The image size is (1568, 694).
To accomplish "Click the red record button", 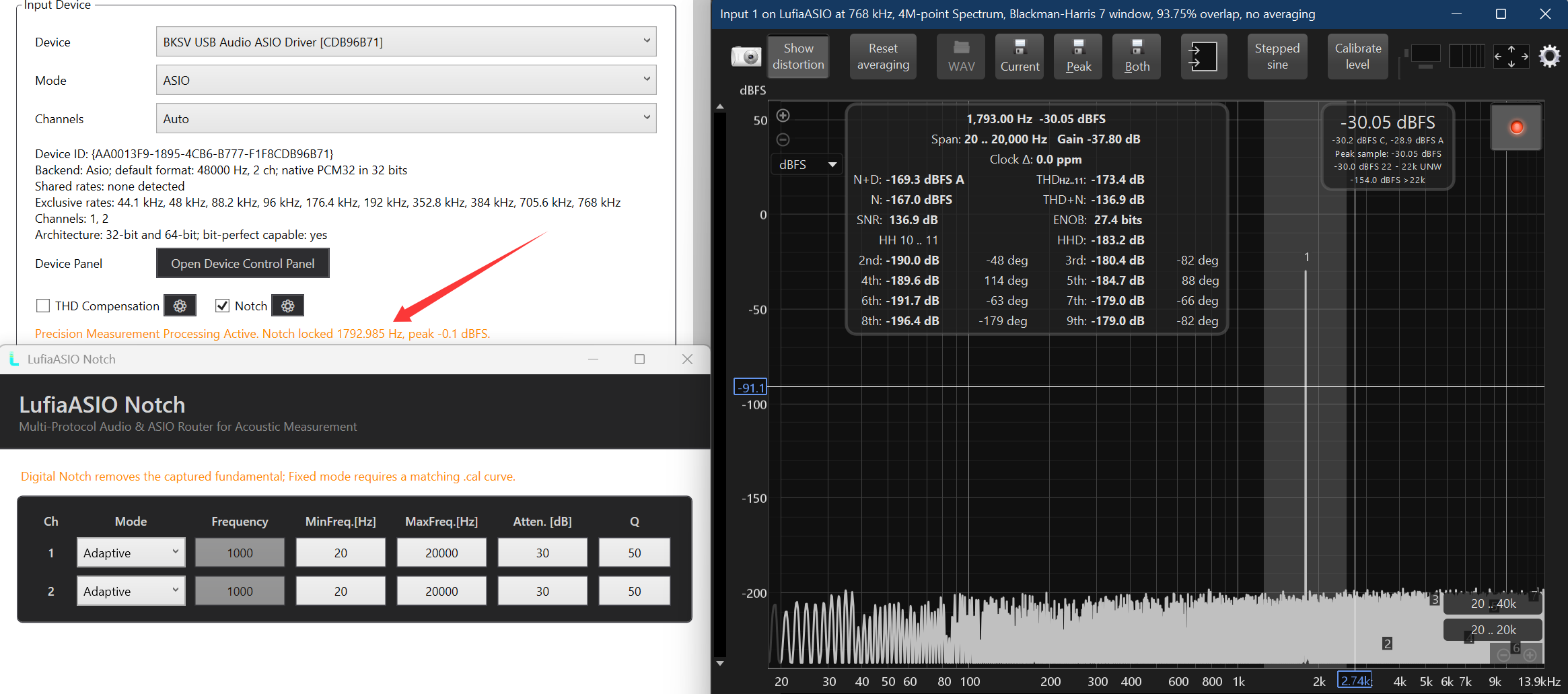I will point(1516,127).
